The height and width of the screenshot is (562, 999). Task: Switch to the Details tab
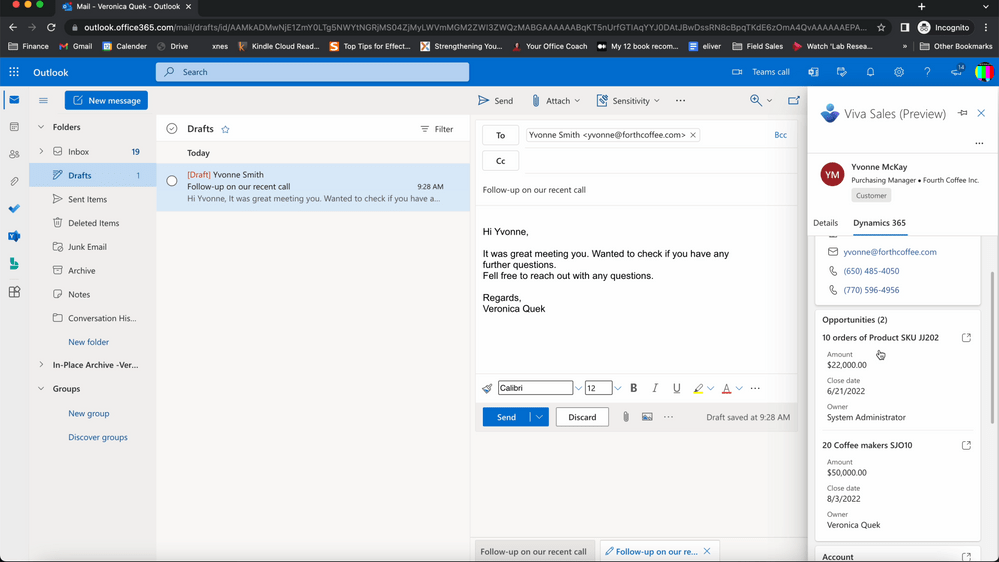point(825,223)
